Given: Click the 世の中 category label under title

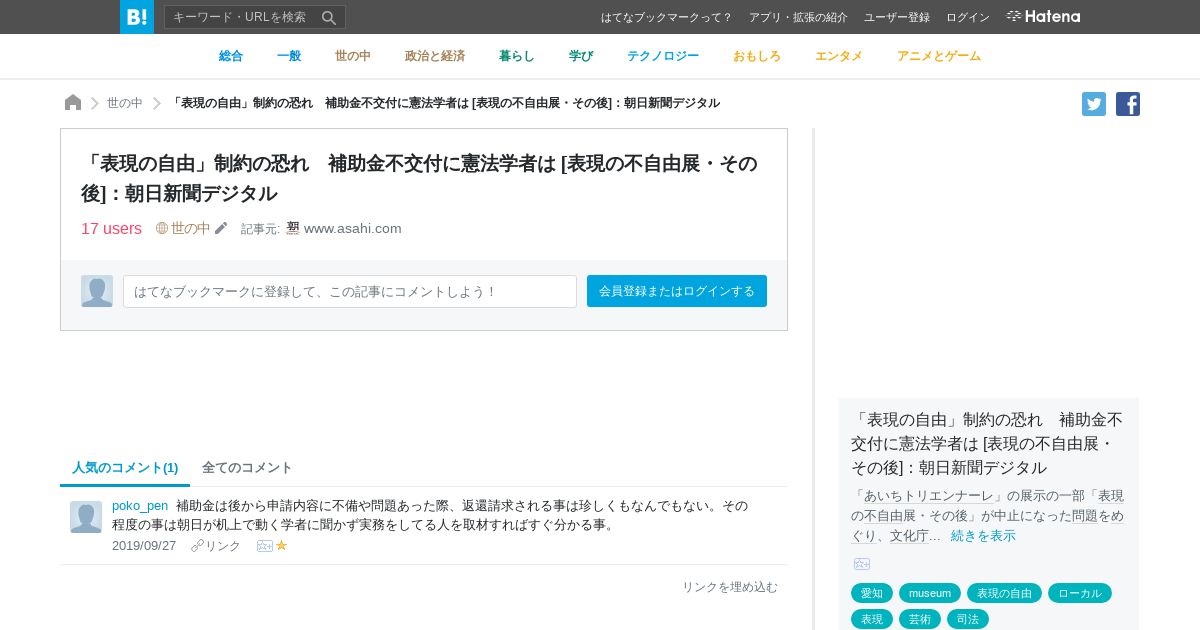Looking at the screenshot, I should click(x=190, y=228).
